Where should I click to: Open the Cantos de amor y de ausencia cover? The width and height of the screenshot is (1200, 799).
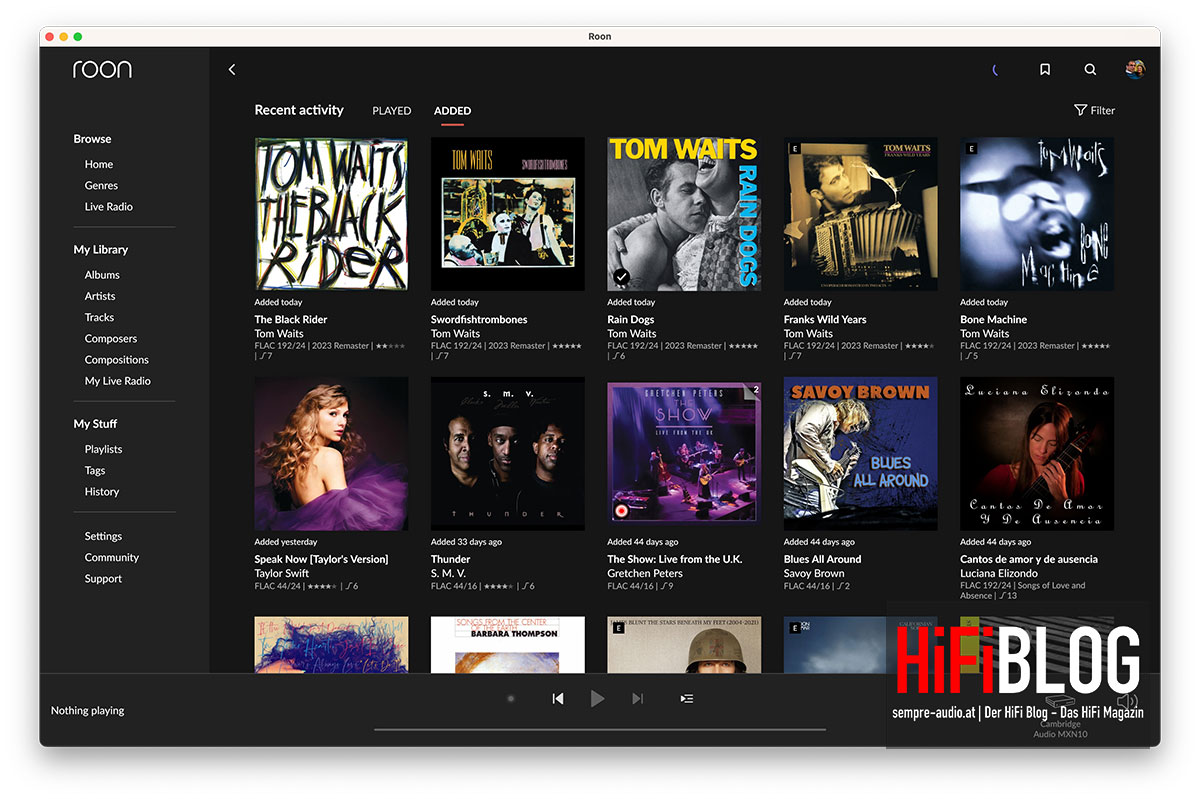tap(1037, 454)
